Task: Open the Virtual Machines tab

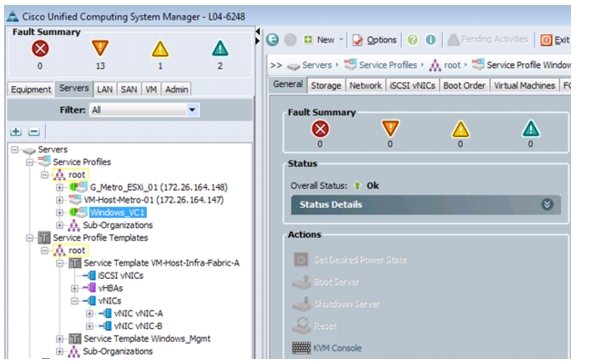Action: coord(524,86)
